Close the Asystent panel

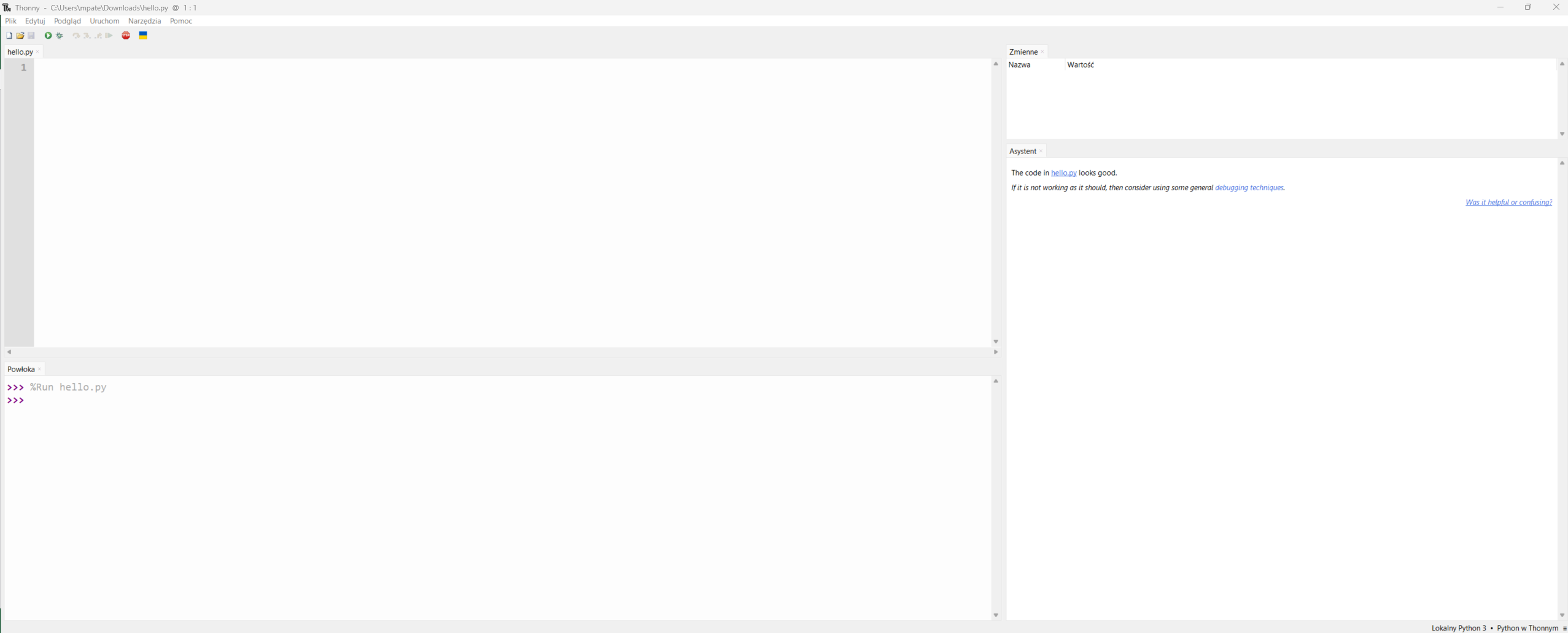pos(1041,151)
